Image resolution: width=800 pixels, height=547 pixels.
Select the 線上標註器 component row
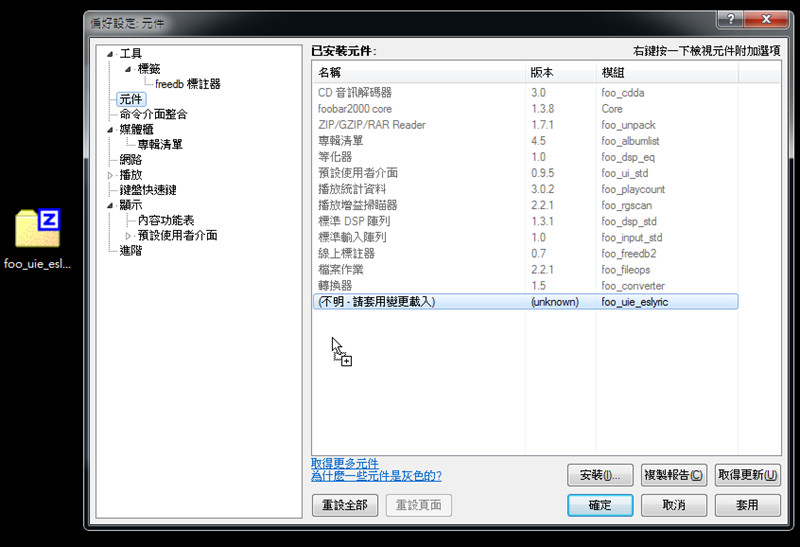point(526,254)
